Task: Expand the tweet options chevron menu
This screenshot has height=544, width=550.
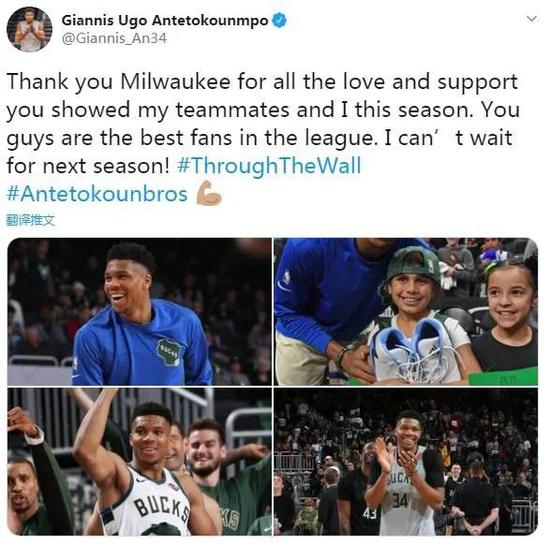Action: tap(532, 19)
